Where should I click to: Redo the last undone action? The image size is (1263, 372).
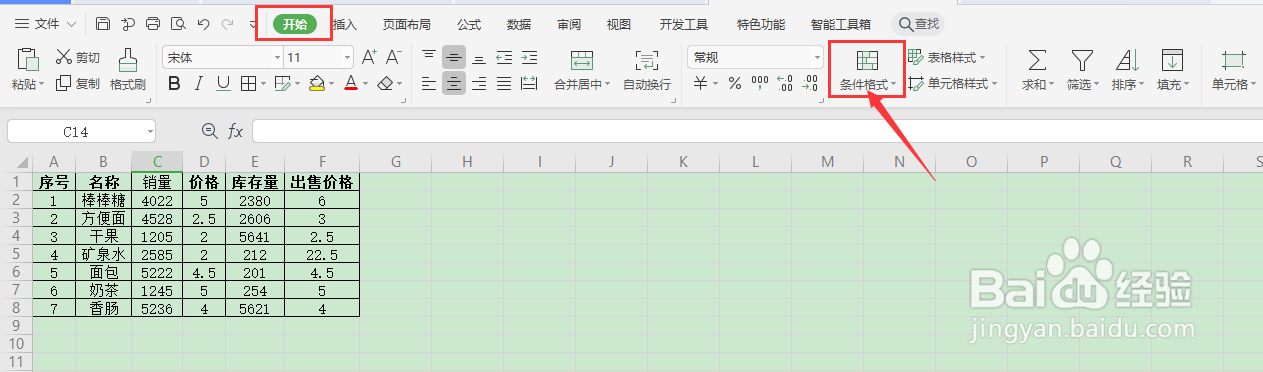click(x=228, y=23)
